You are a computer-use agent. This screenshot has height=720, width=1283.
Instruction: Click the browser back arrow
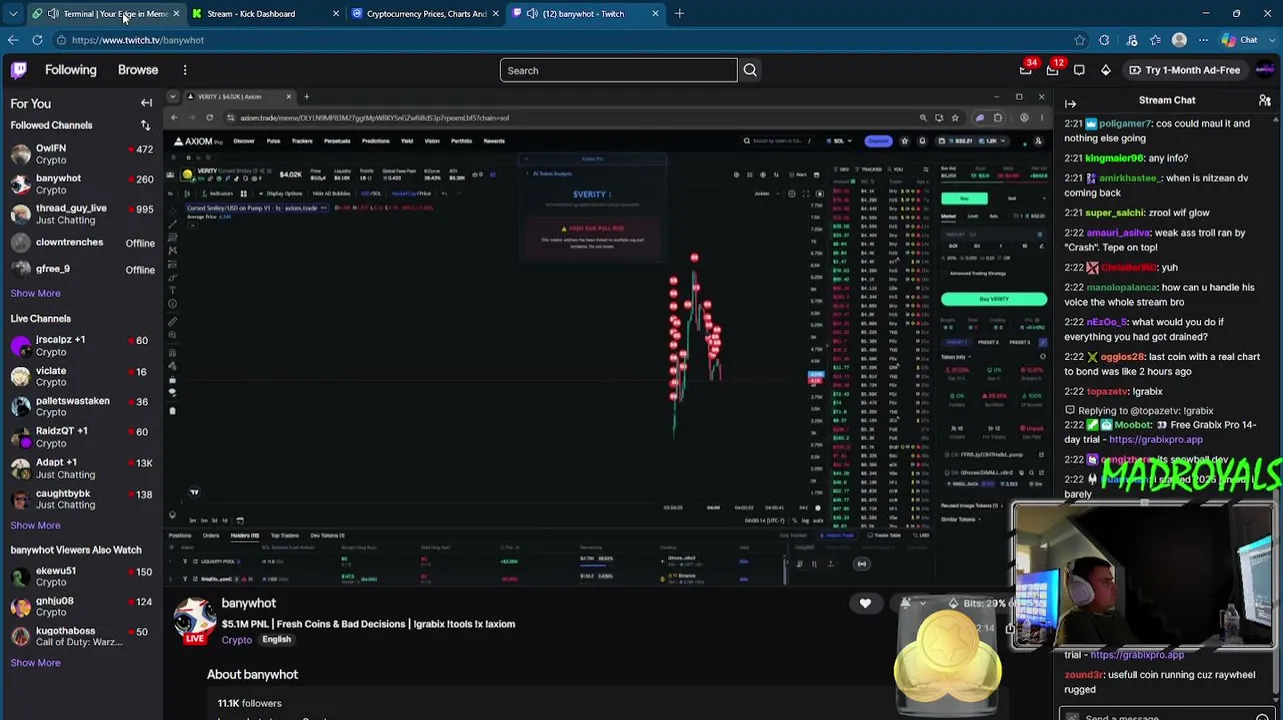(13, 40)
